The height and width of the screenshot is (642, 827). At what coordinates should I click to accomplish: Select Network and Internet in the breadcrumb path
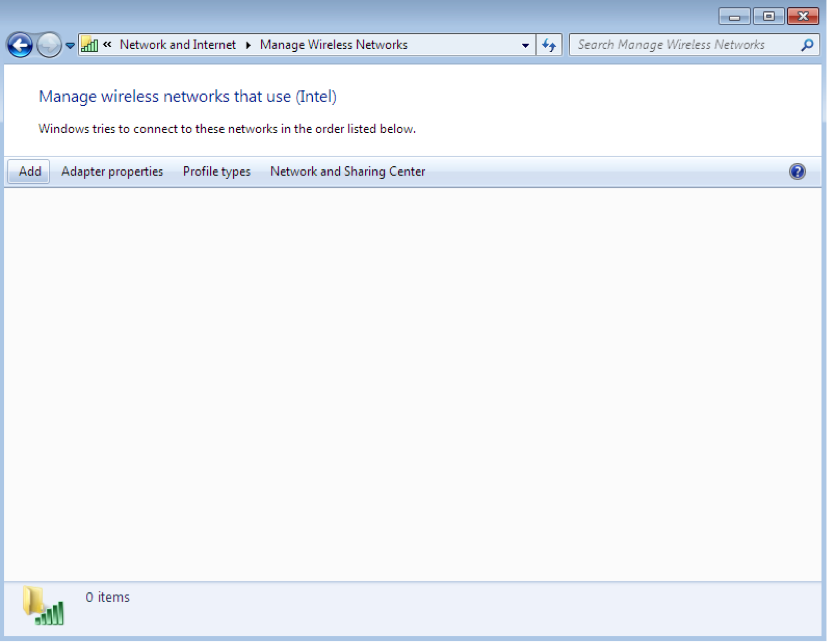click(x=178, y=44)
